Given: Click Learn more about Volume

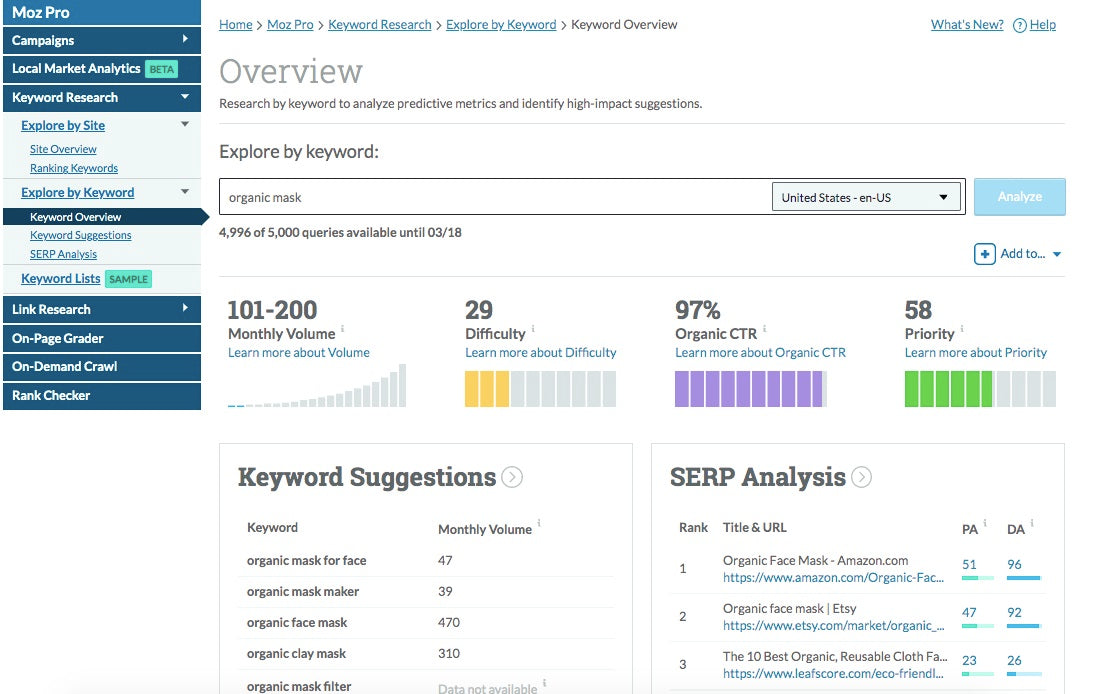Looking at the screenshot, I should 299,353.
